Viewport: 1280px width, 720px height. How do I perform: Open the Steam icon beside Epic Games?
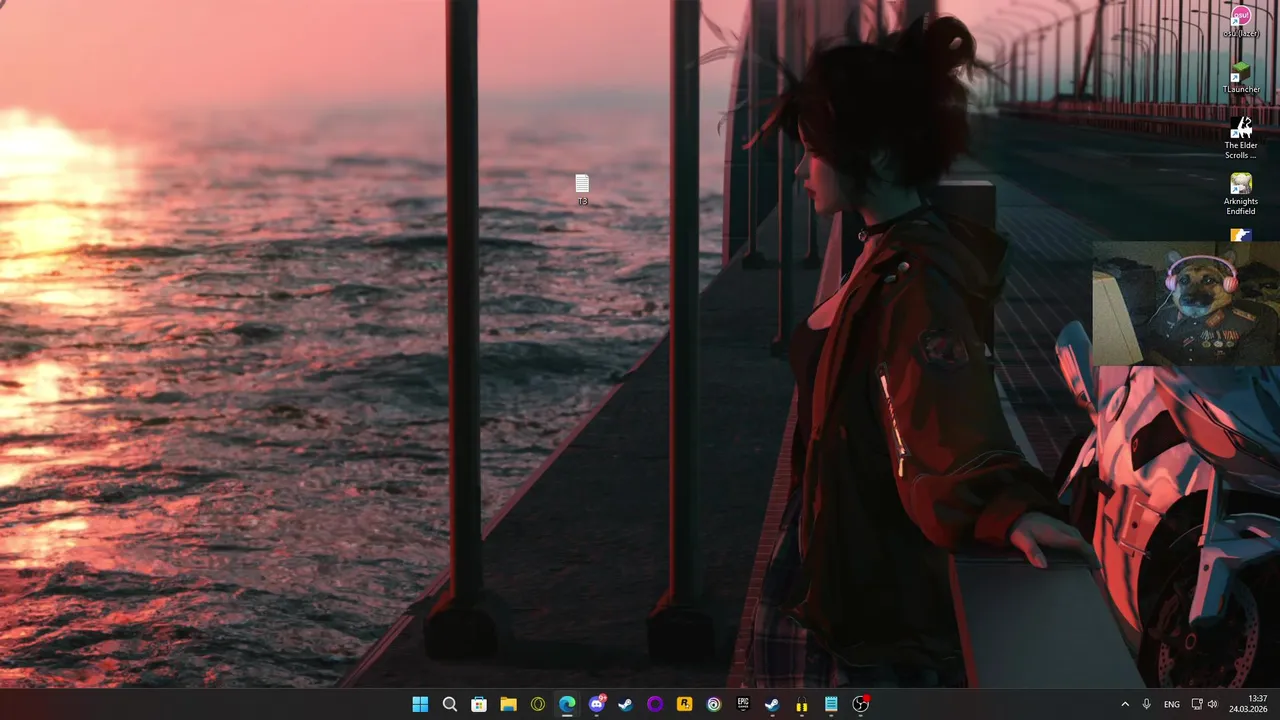772,704
